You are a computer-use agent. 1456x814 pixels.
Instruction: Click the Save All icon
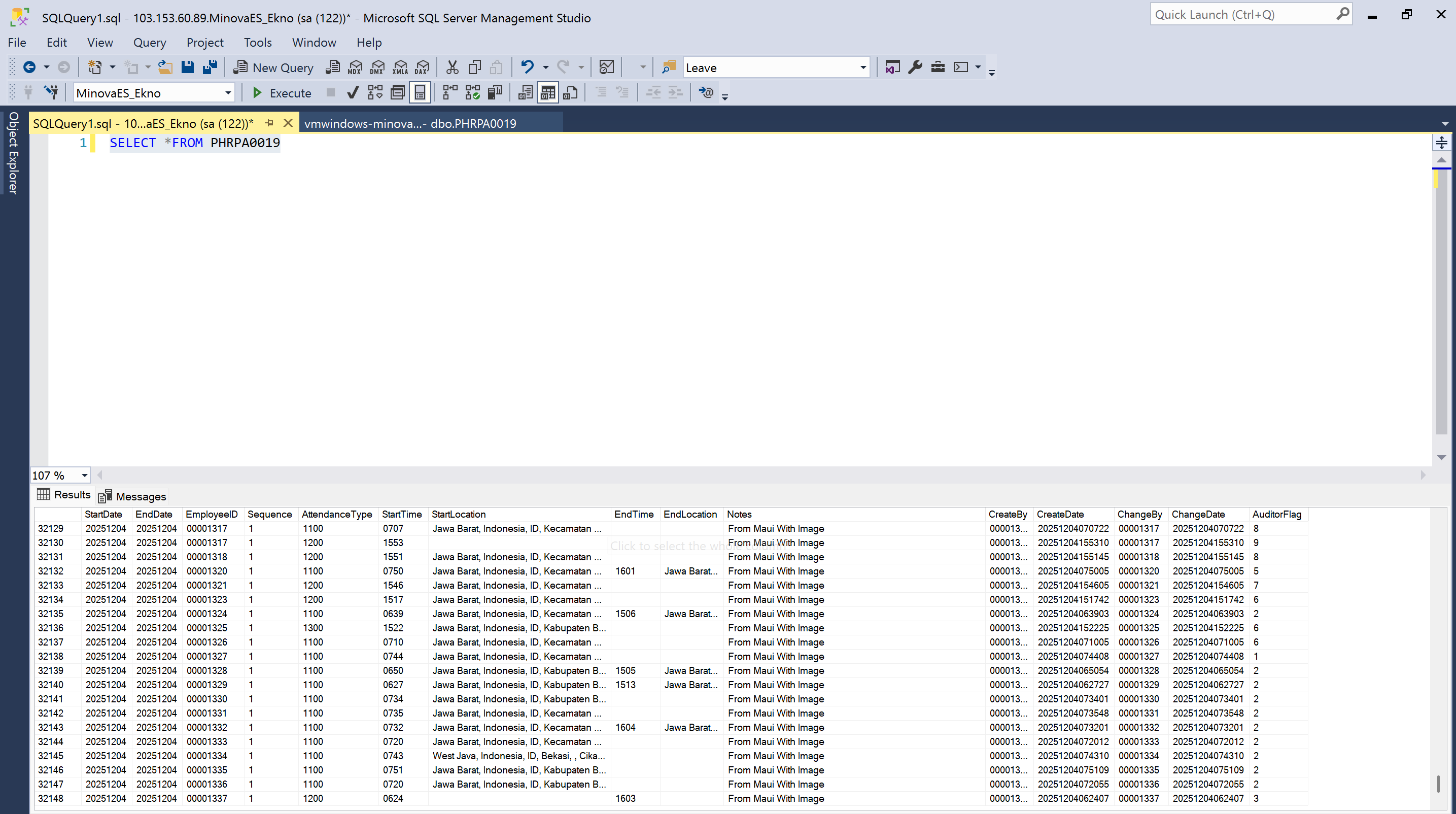[x=210, y=68]
